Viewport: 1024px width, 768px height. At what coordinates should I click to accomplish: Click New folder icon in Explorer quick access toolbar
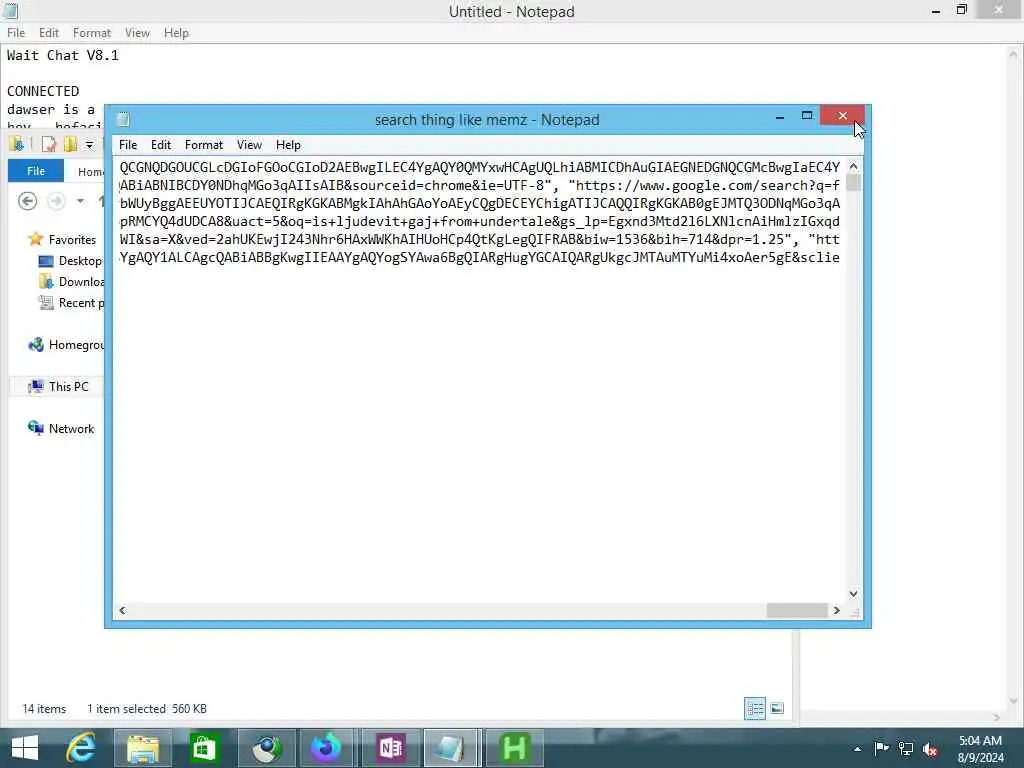click(x=70, y=144)
